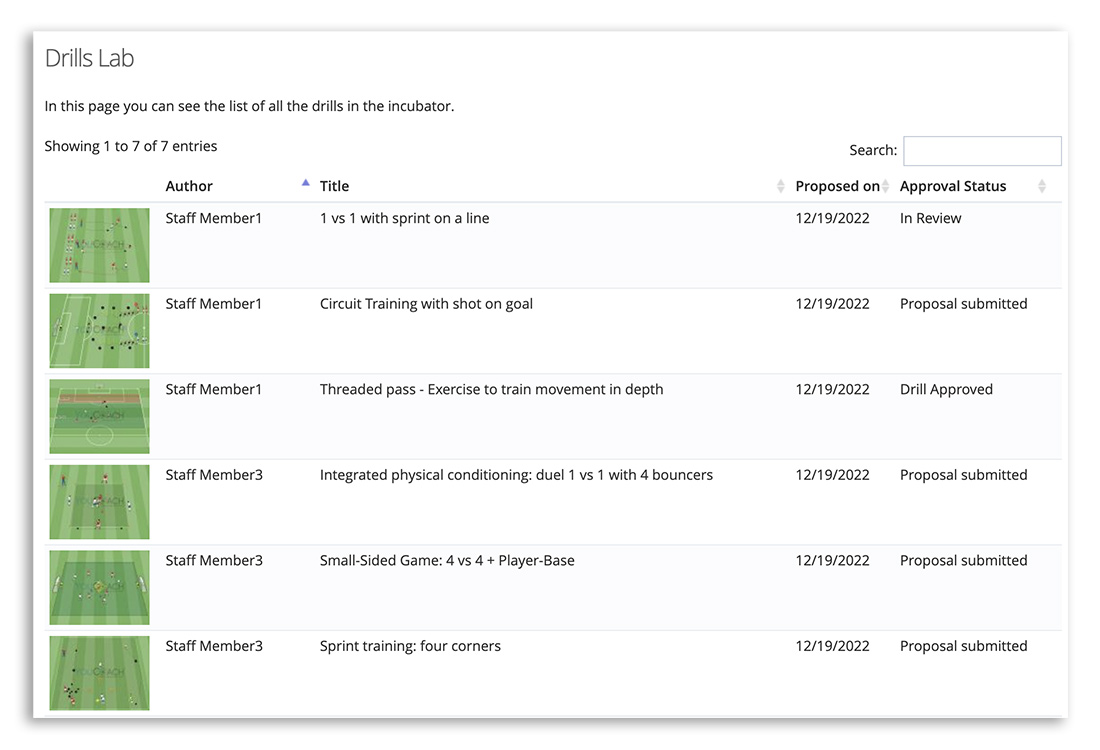
Task: Click the 12/19/2022 date for Small-Sided Game
Action: [x=833, y=561]
